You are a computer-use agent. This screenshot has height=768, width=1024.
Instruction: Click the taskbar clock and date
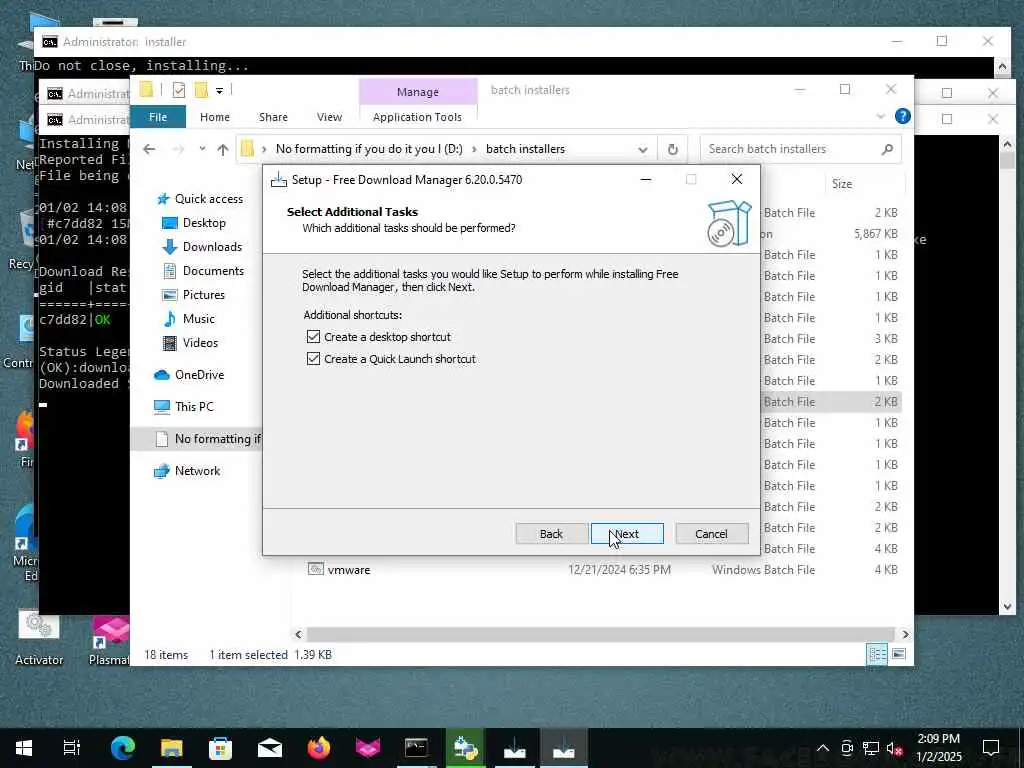click(939, 748)
